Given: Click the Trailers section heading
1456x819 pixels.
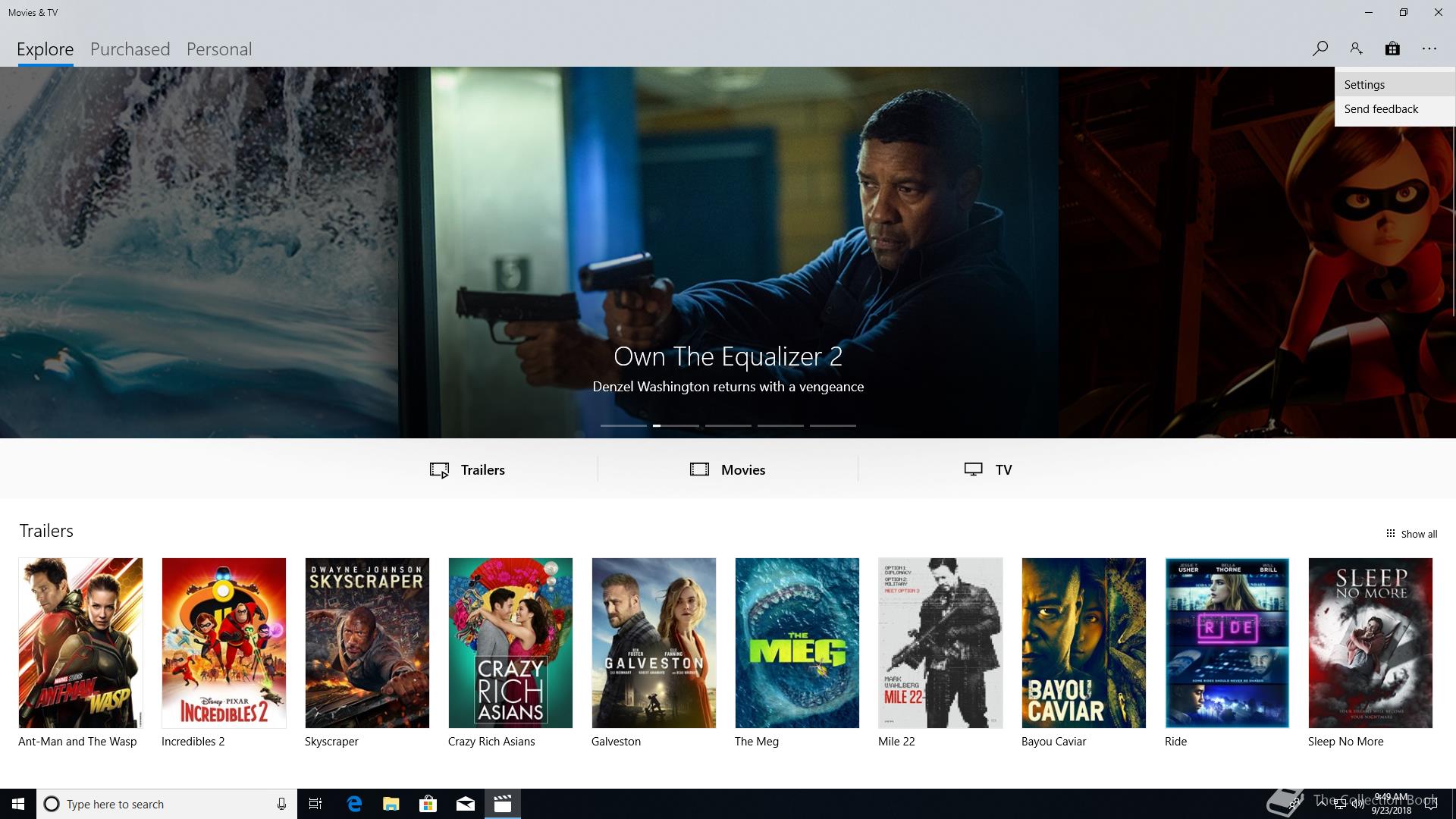Looking at the screenshot, I should pyautogui.click(x=46, y=531).
